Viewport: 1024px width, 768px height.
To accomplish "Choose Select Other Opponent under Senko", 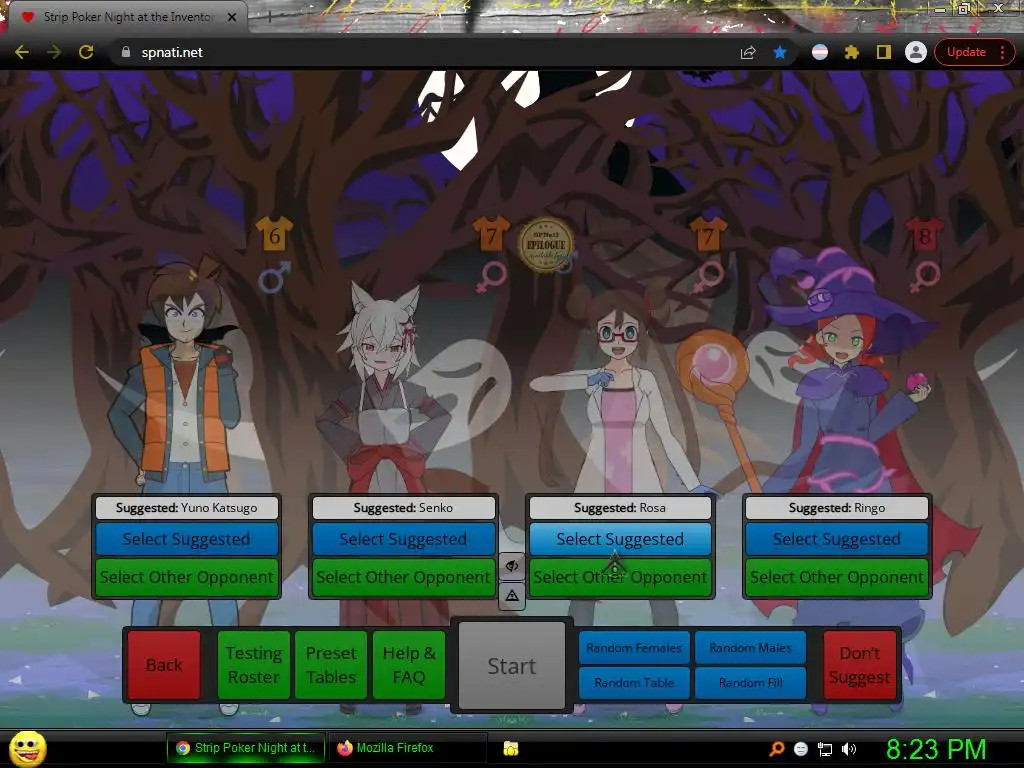I will click(404, 577).
